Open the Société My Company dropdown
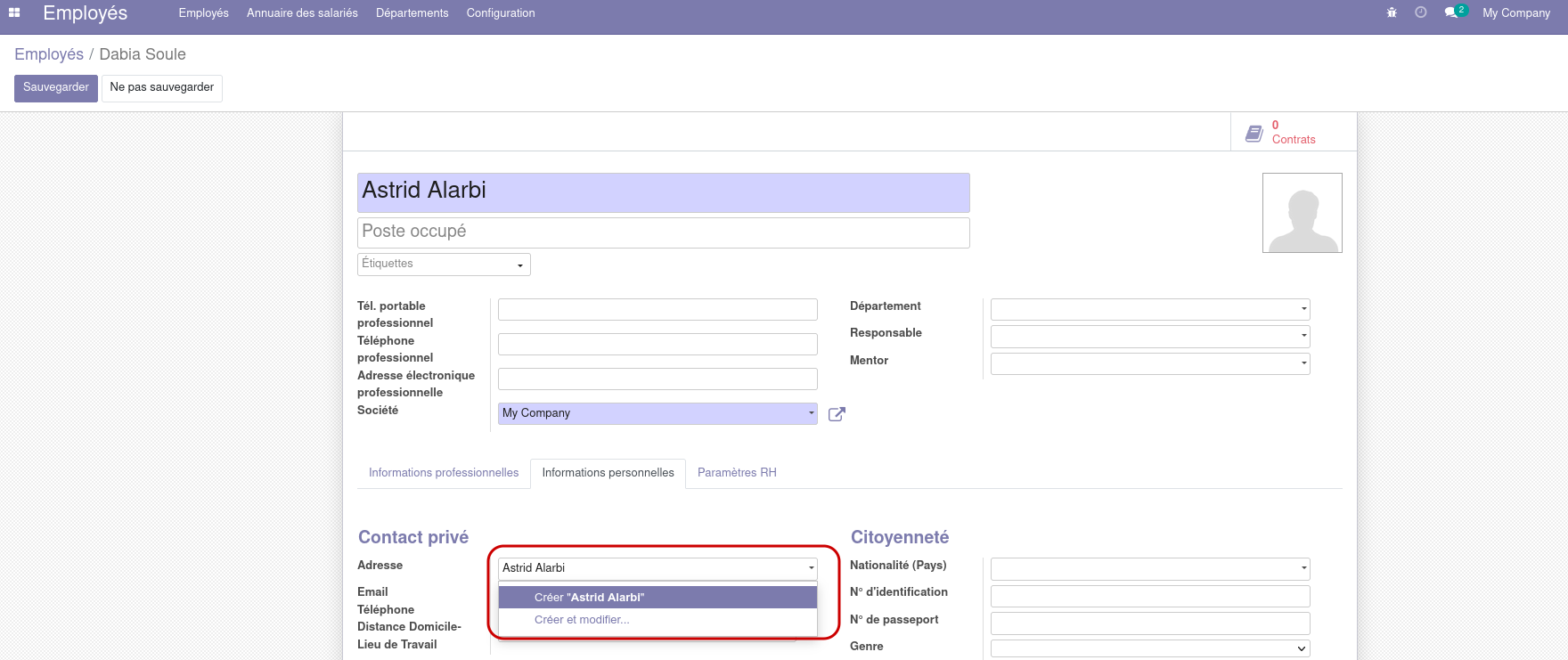 pos(657,413)
